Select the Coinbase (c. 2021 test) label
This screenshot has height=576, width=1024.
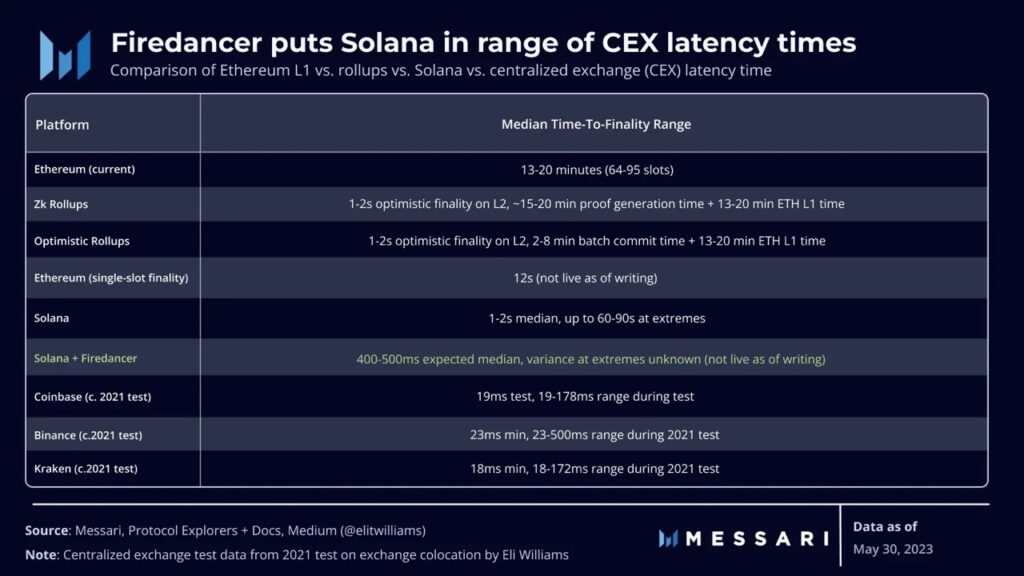coord(91,396)
